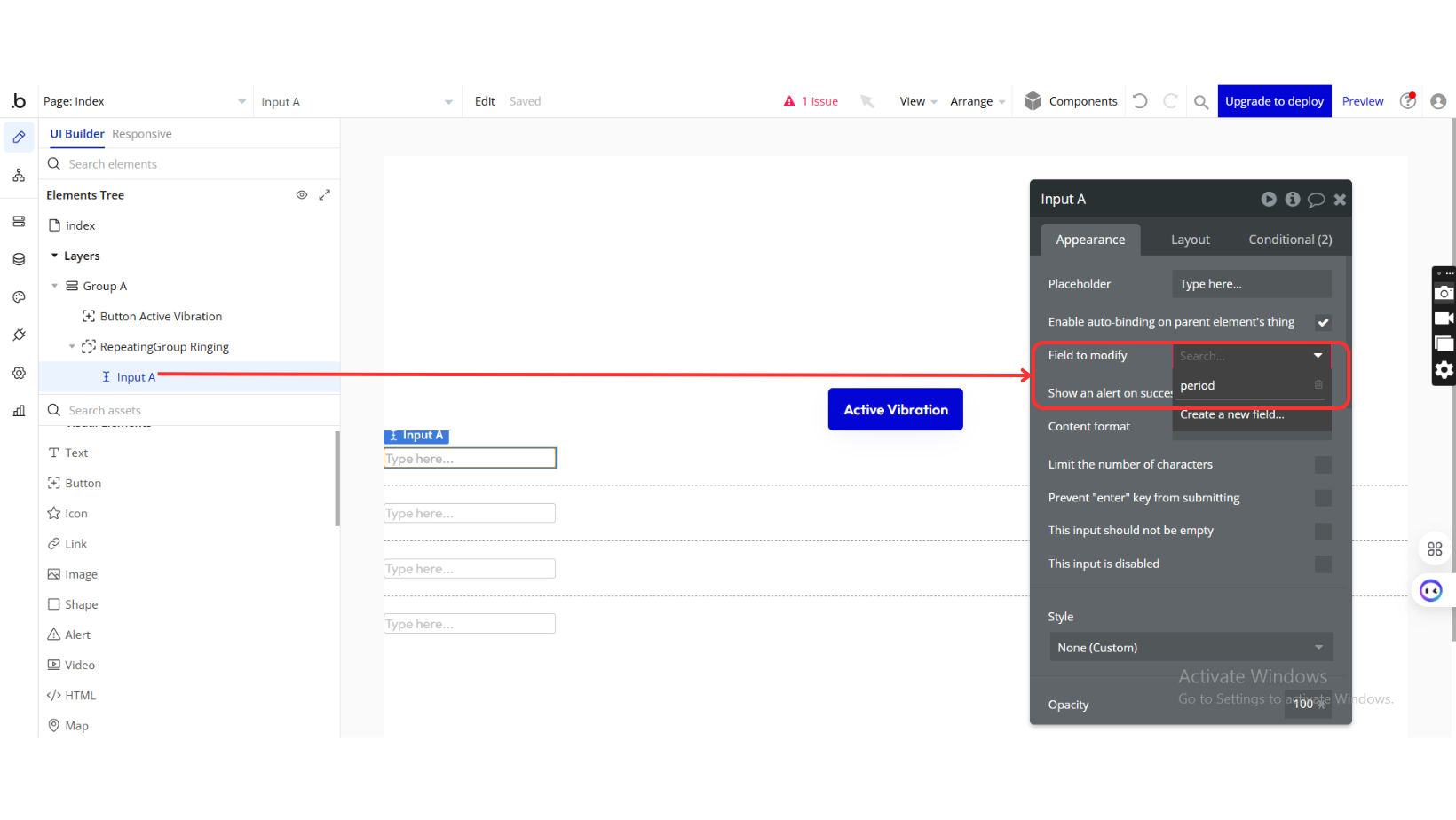The height and width of the screenshot is (820, 1456).
Task: Open the Plugins icon in sidebar
Action: (x=19, y=335)
